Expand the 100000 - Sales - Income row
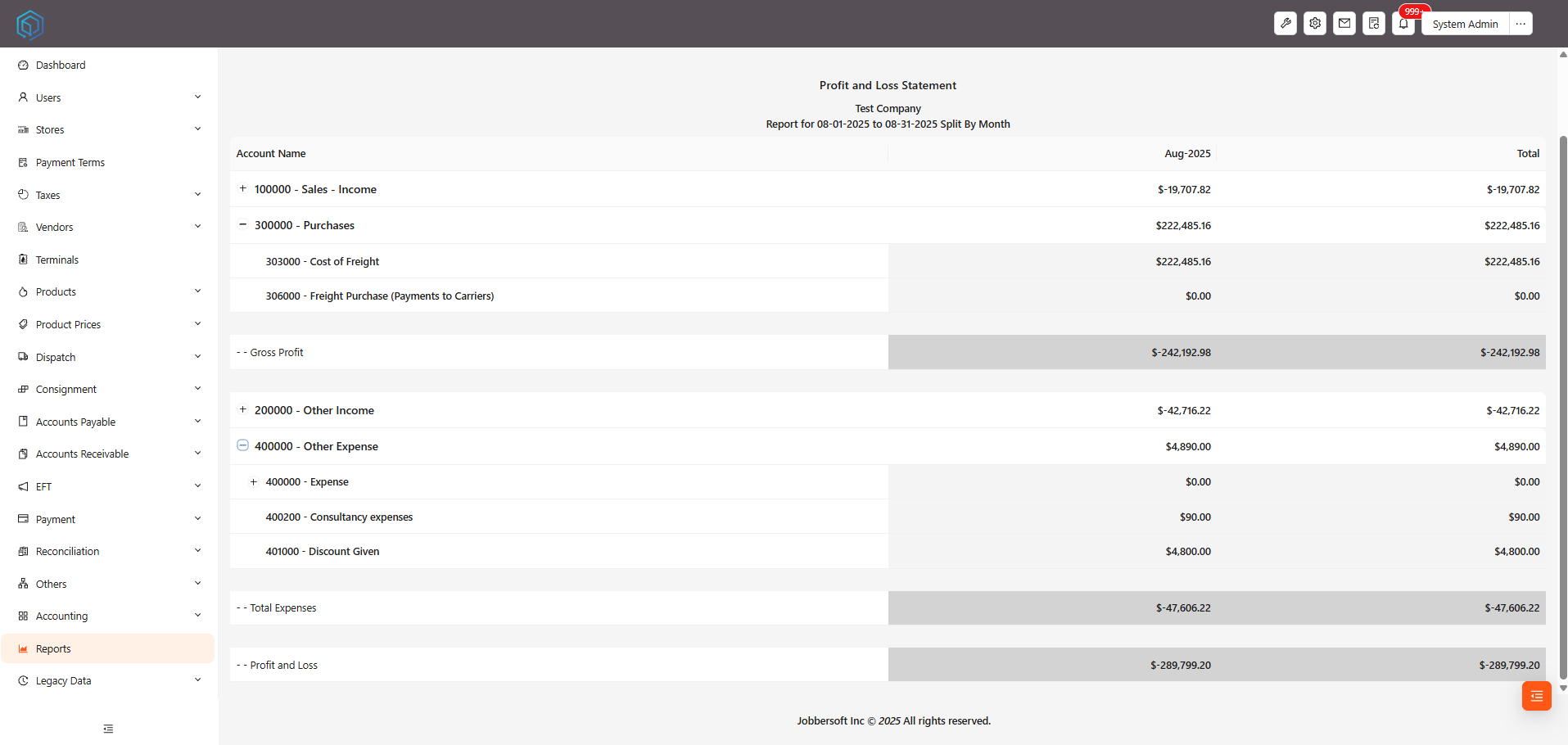Screen dimensions: 1568x745 [243, 188]
